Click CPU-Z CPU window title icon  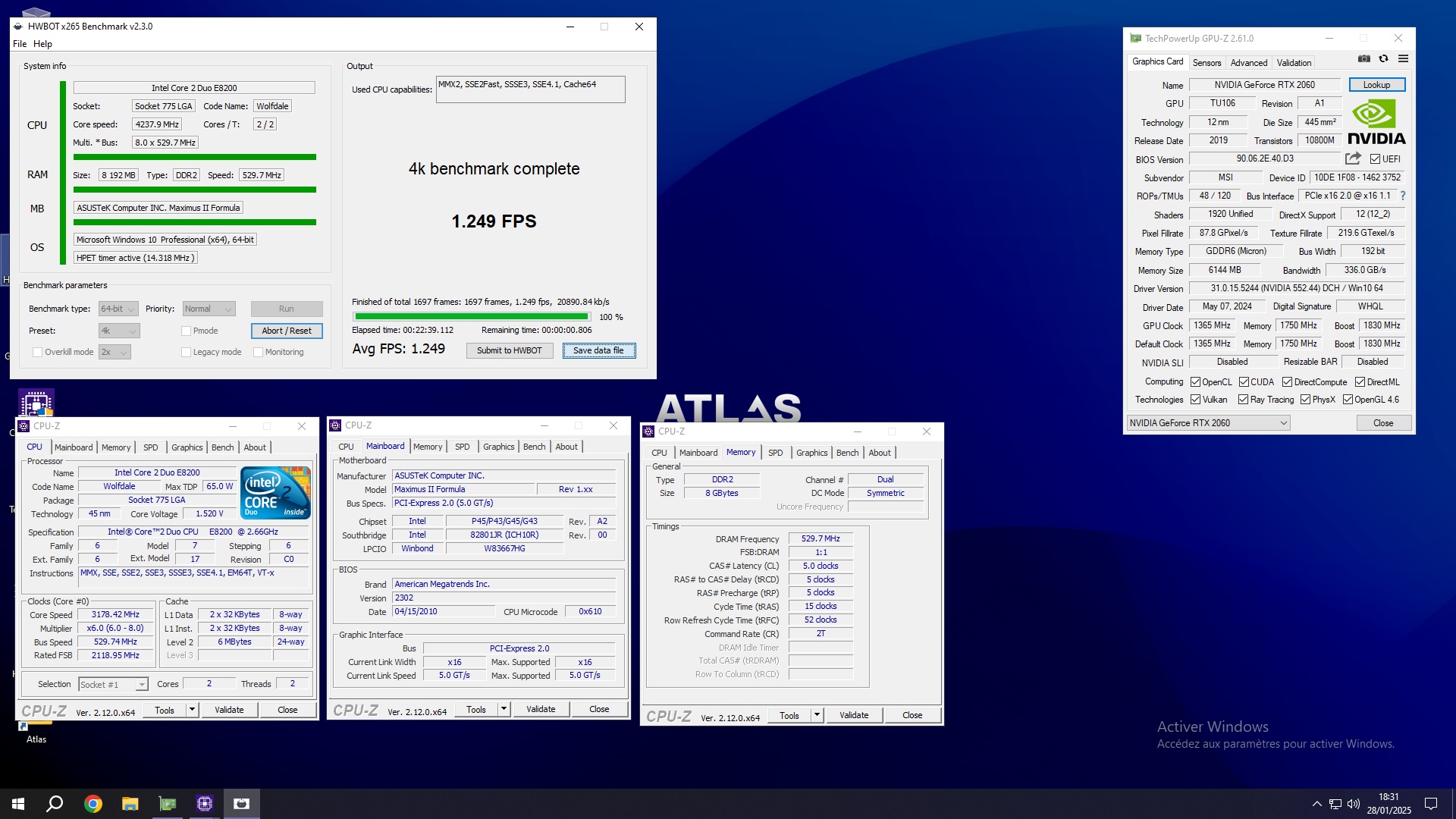click(x=24, y=426)
